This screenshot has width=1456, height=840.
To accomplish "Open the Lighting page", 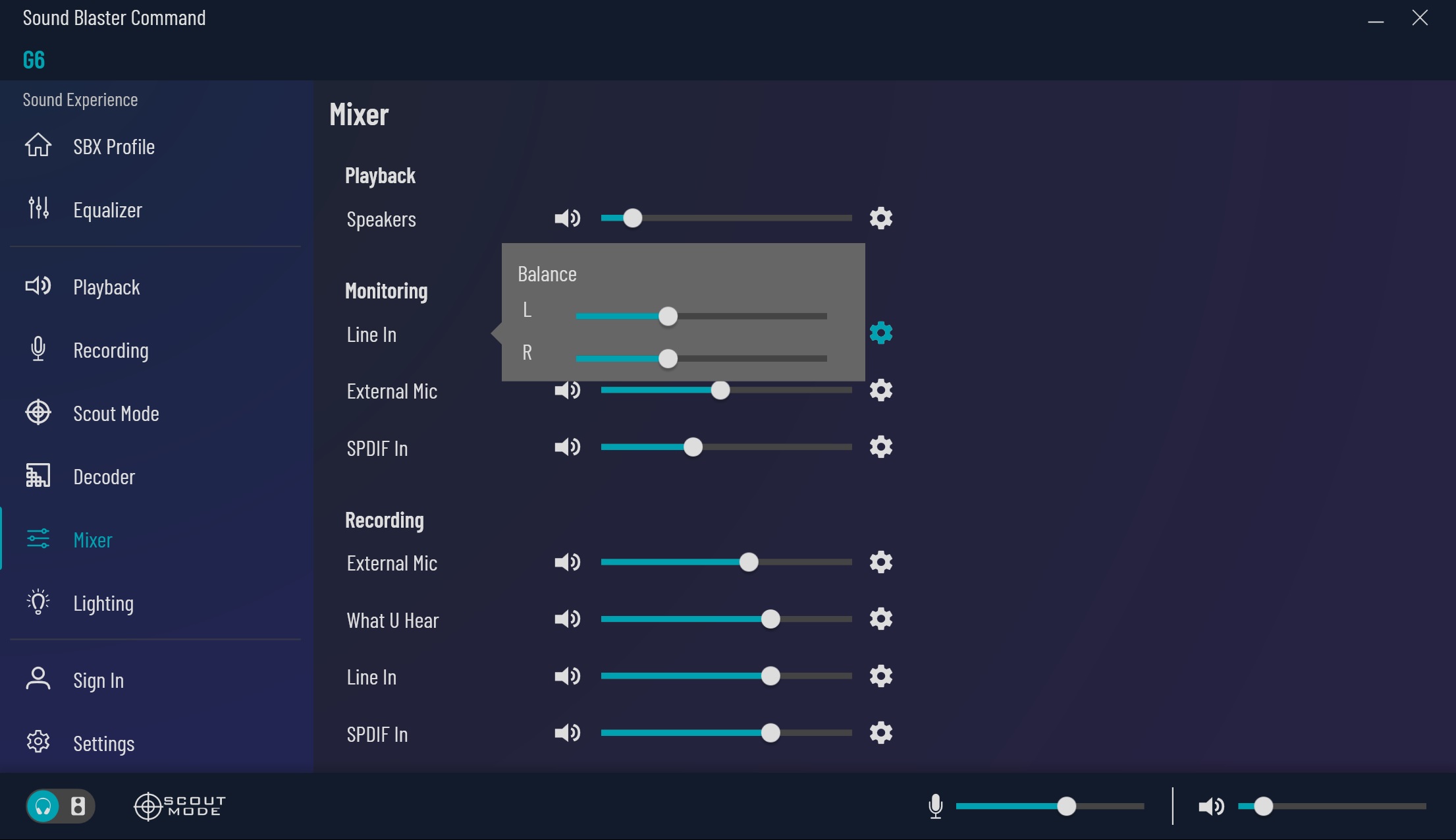I will point(103,603).
